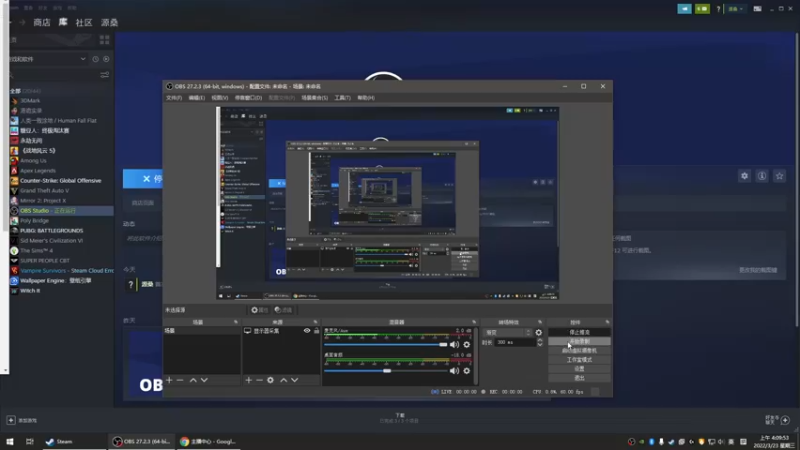Open the transition type dropdown
800x450 pixels.
507,332
